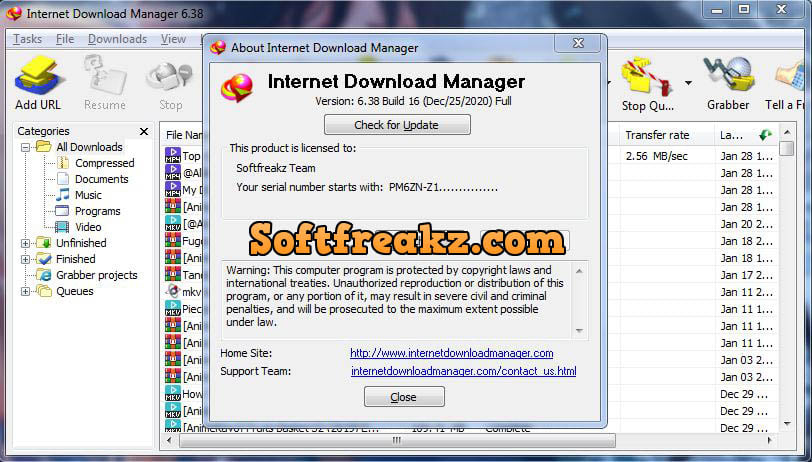This screenshot has height=462, width=812.
Task: Click the Finished checkmark folder icon
Action: [44, 259]
